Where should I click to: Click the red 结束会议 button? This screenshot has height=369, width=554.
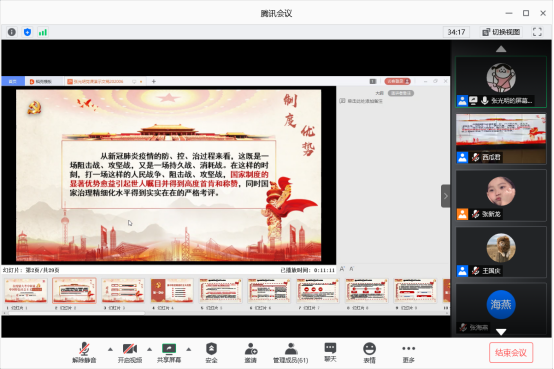[511, 352]
